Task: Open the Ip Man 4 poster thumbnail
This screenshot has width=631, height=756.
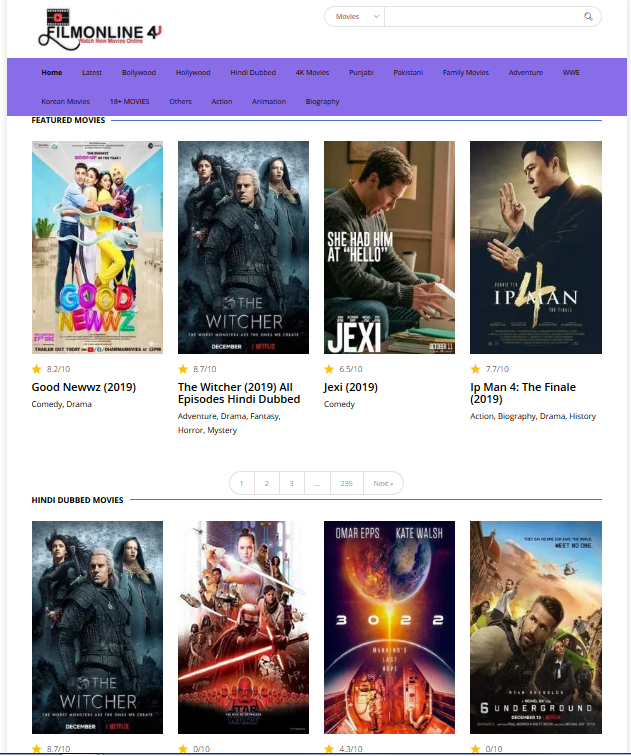Action: (x=536, y=247)
